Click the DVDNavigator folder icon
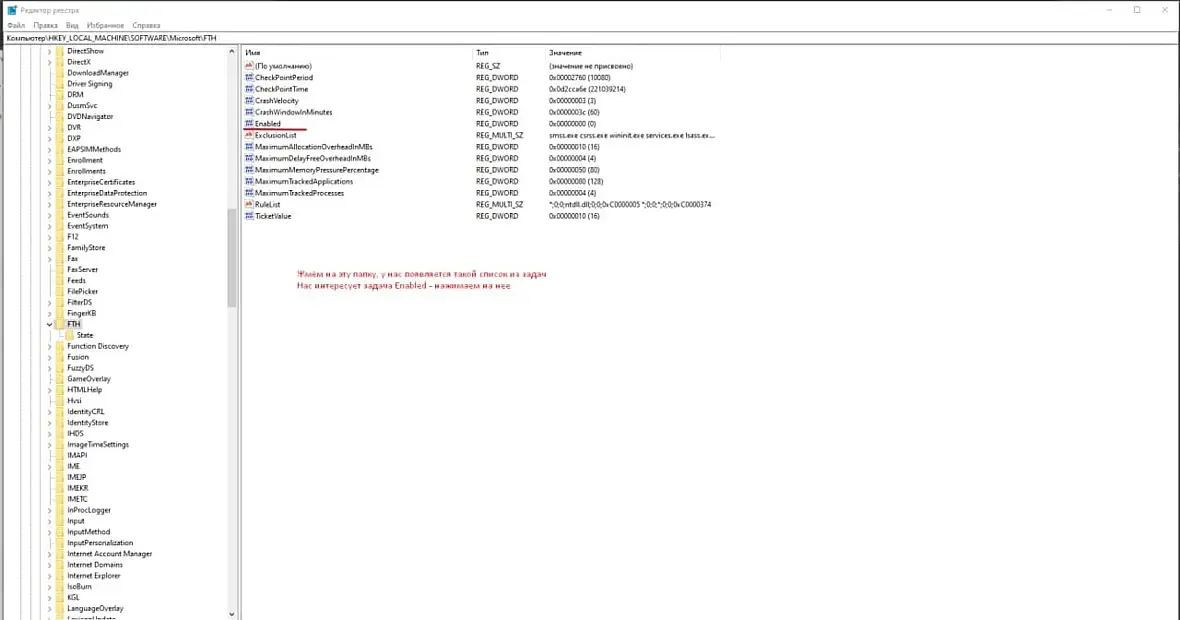Screen dimensions: 1180x620 (x=59, y=117)
